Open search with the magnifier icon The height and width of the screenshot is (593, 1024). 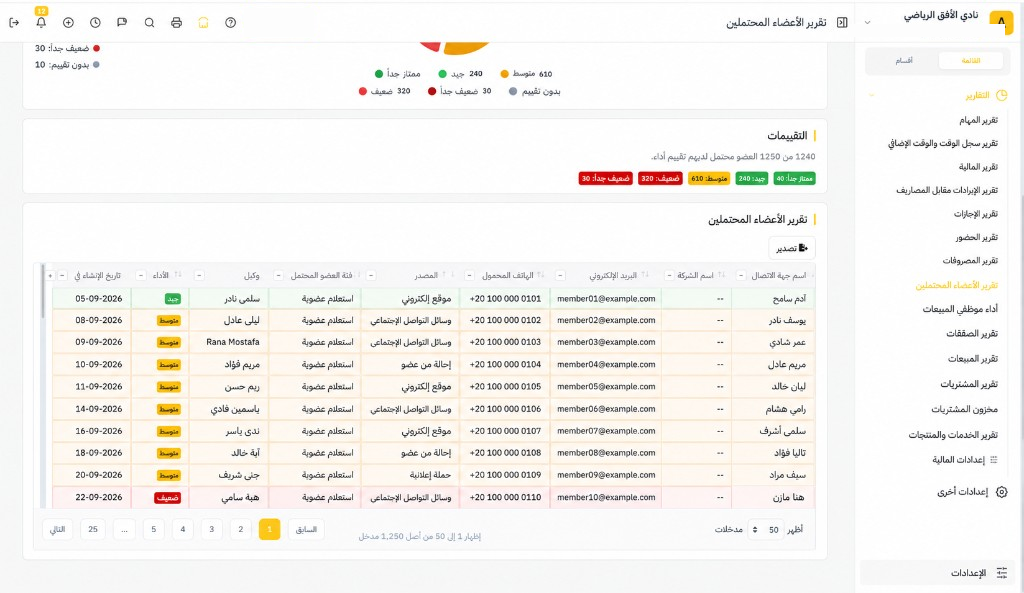click(x=150, y=22)
